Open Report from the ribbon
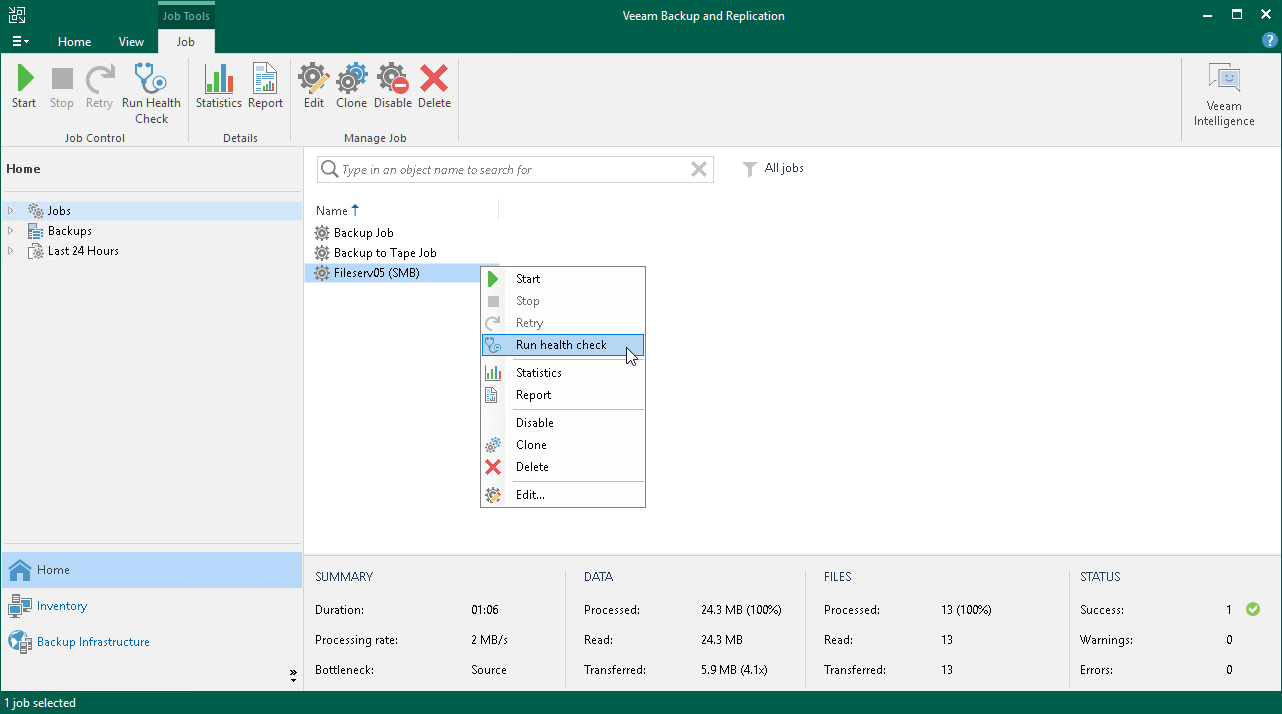 [265, 87]
